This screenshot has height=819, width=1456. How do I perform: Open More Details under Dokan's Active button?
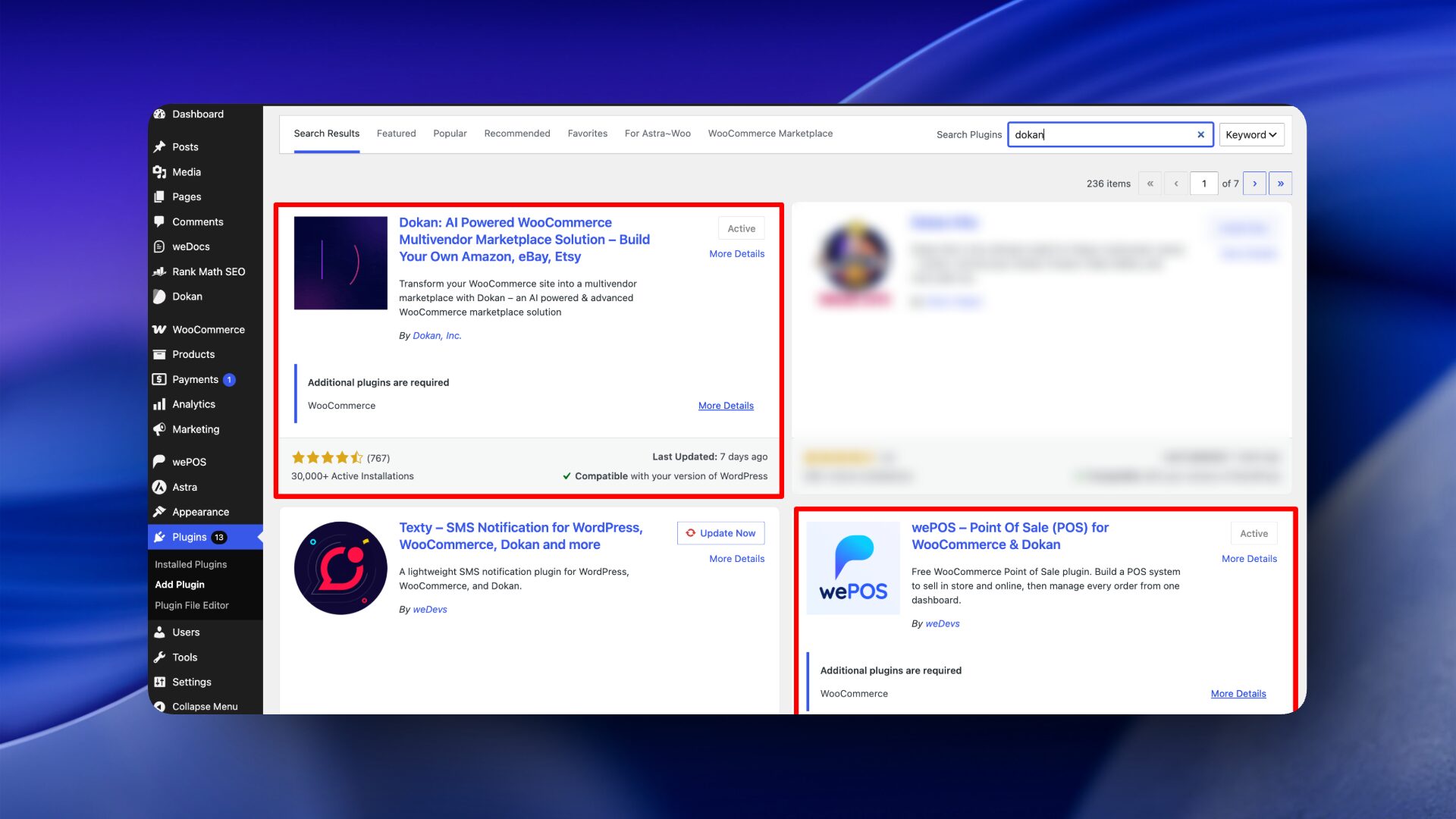click(x=737, y=254)
